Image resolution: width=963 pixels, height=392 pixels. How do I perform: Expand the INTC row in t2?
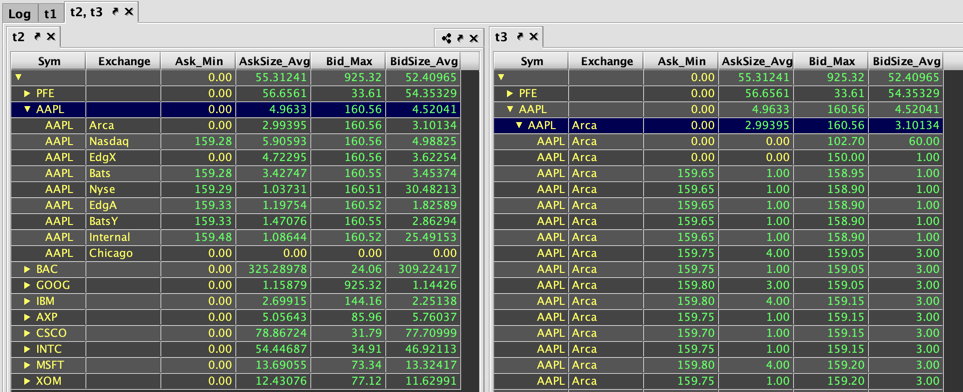coord(27,349)
